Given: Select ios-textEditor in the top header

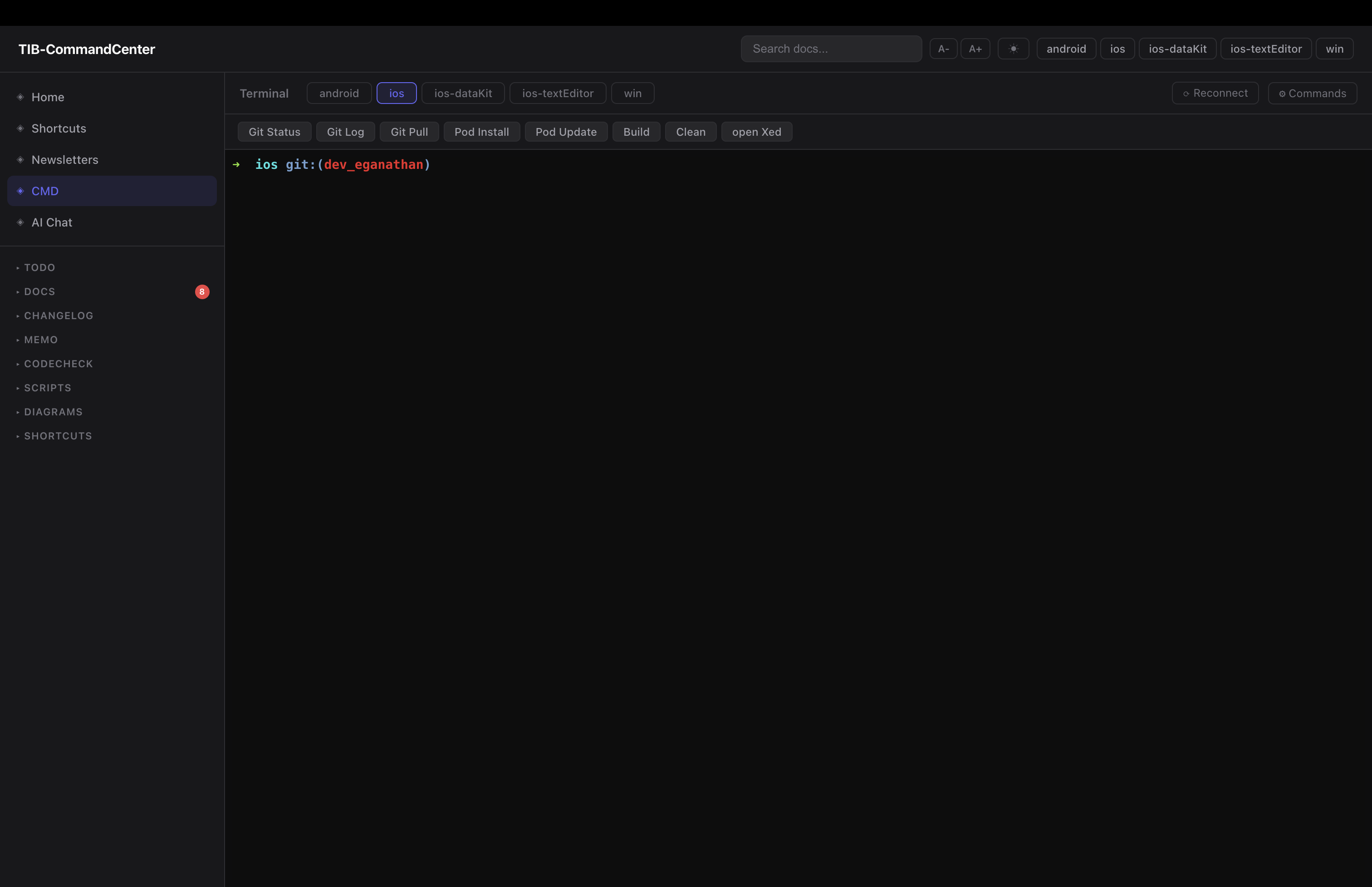Looking at the screenshot, I should pos(1265,49).
